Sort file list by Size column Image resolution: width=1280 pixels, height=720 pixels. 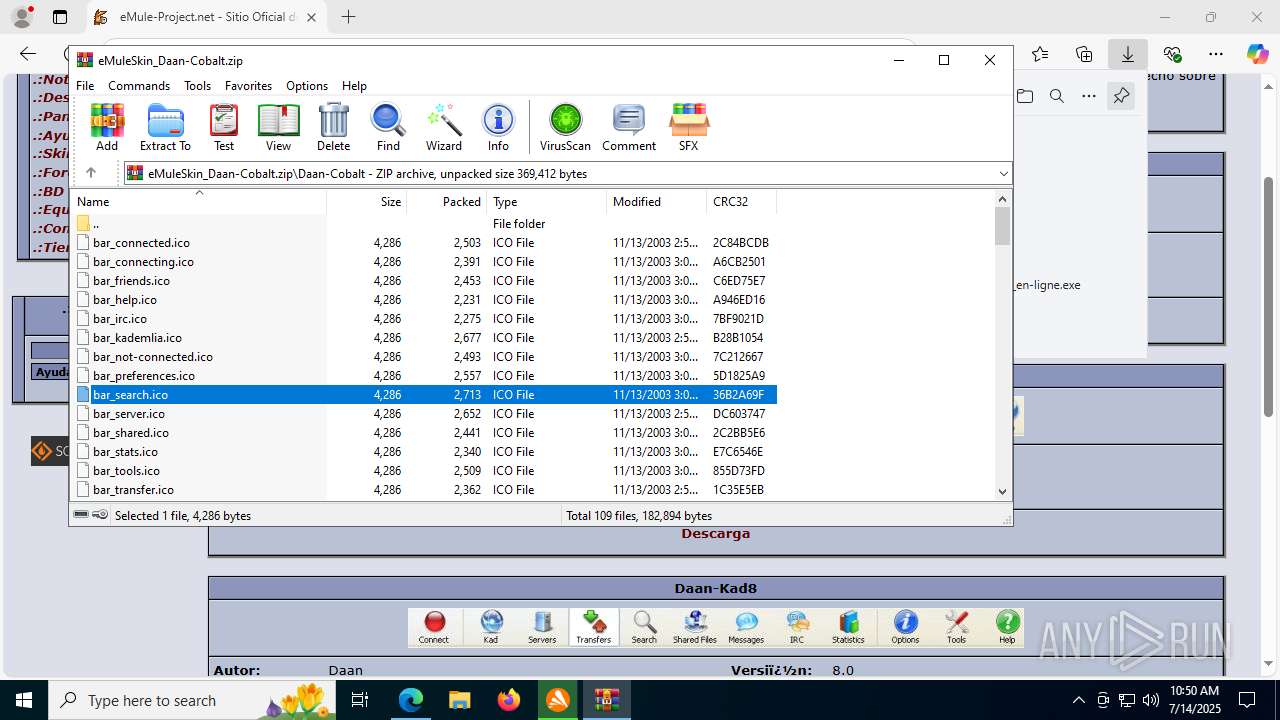pos(366,201)
